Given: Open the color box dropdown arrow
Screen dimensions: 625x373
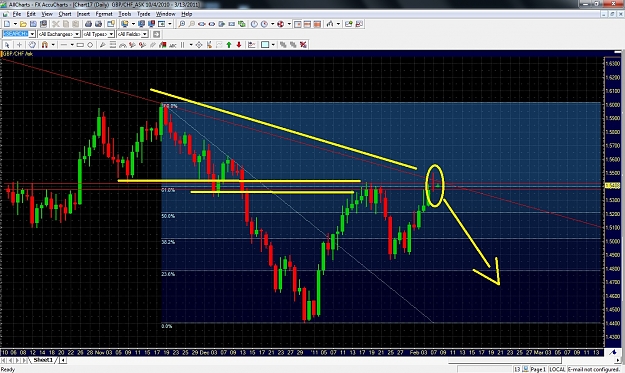Looking at the screenshot, I should [273, 45].
